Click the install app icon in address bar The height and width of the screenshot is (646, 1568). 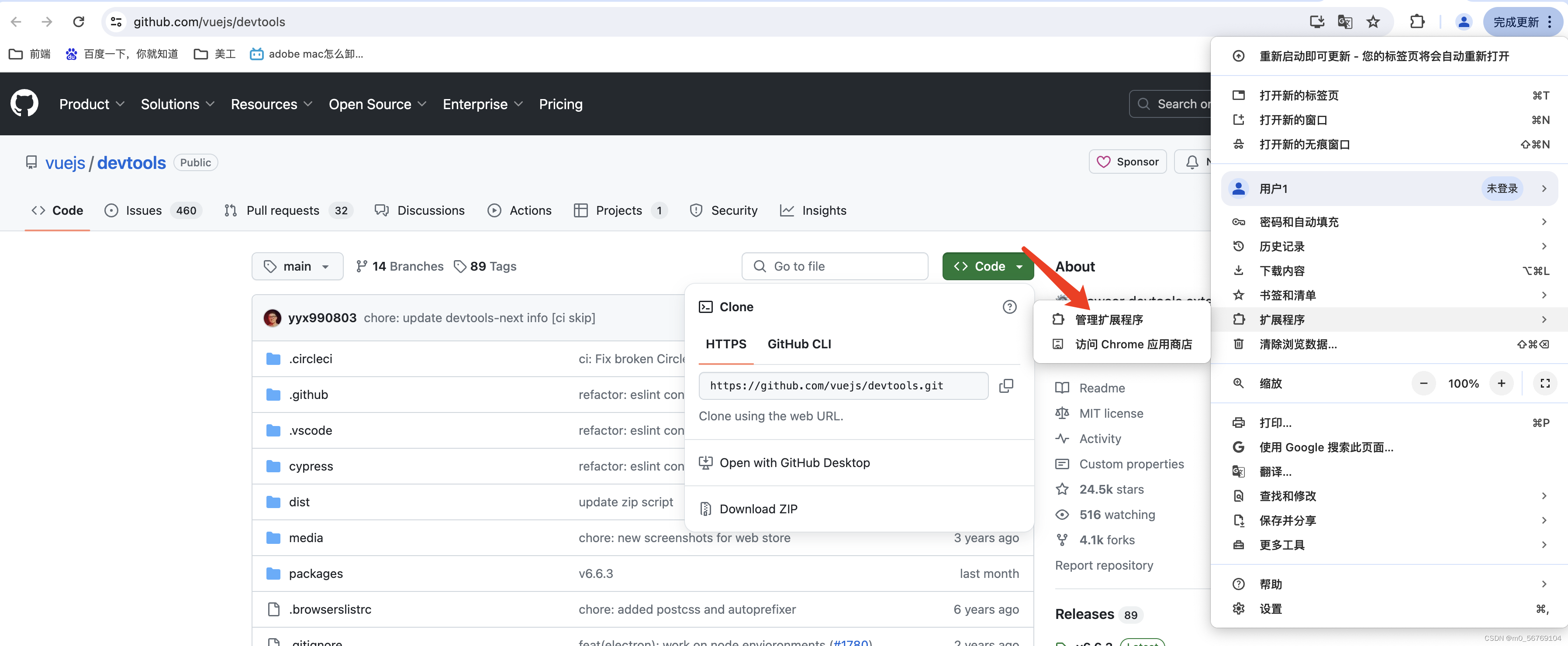click(1316, 22)
